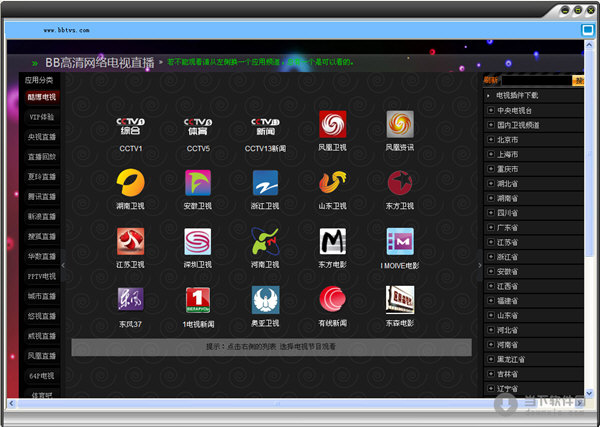Viewport: 600px width, 427px height.
Task: Play the I MOIVE电影 channel
Action: point(400,241)
